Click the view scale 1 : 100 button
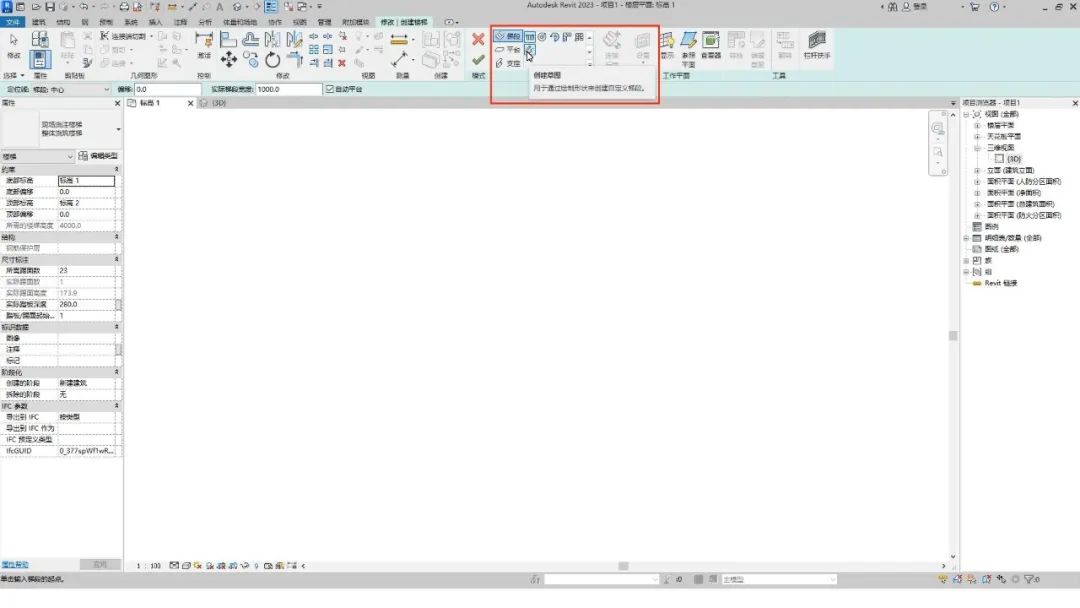 (148, 566)
